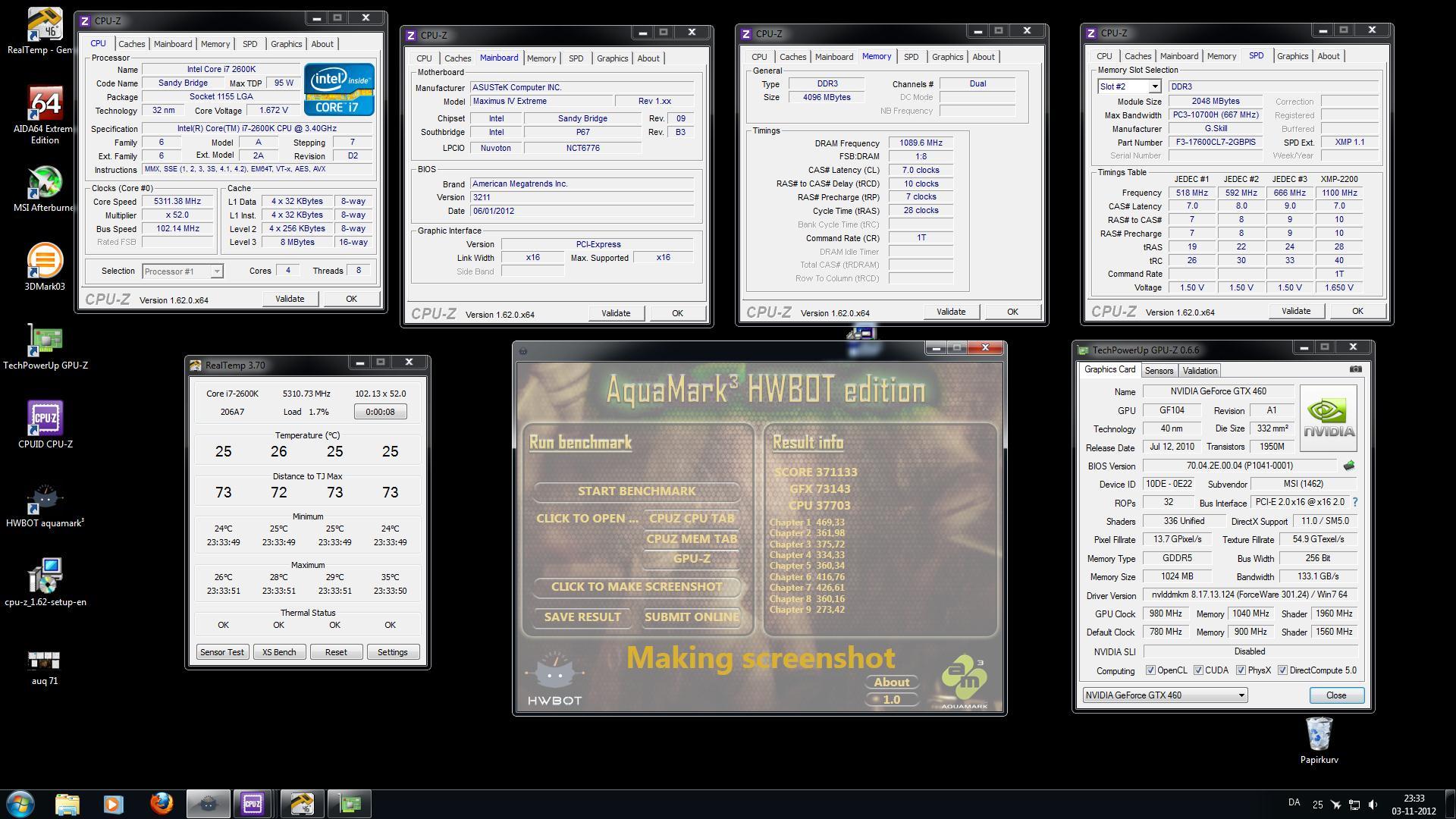Select Graphics tab in SPD CPU-Z window
Screen dimensions: 1456x819
[1292, 56]
